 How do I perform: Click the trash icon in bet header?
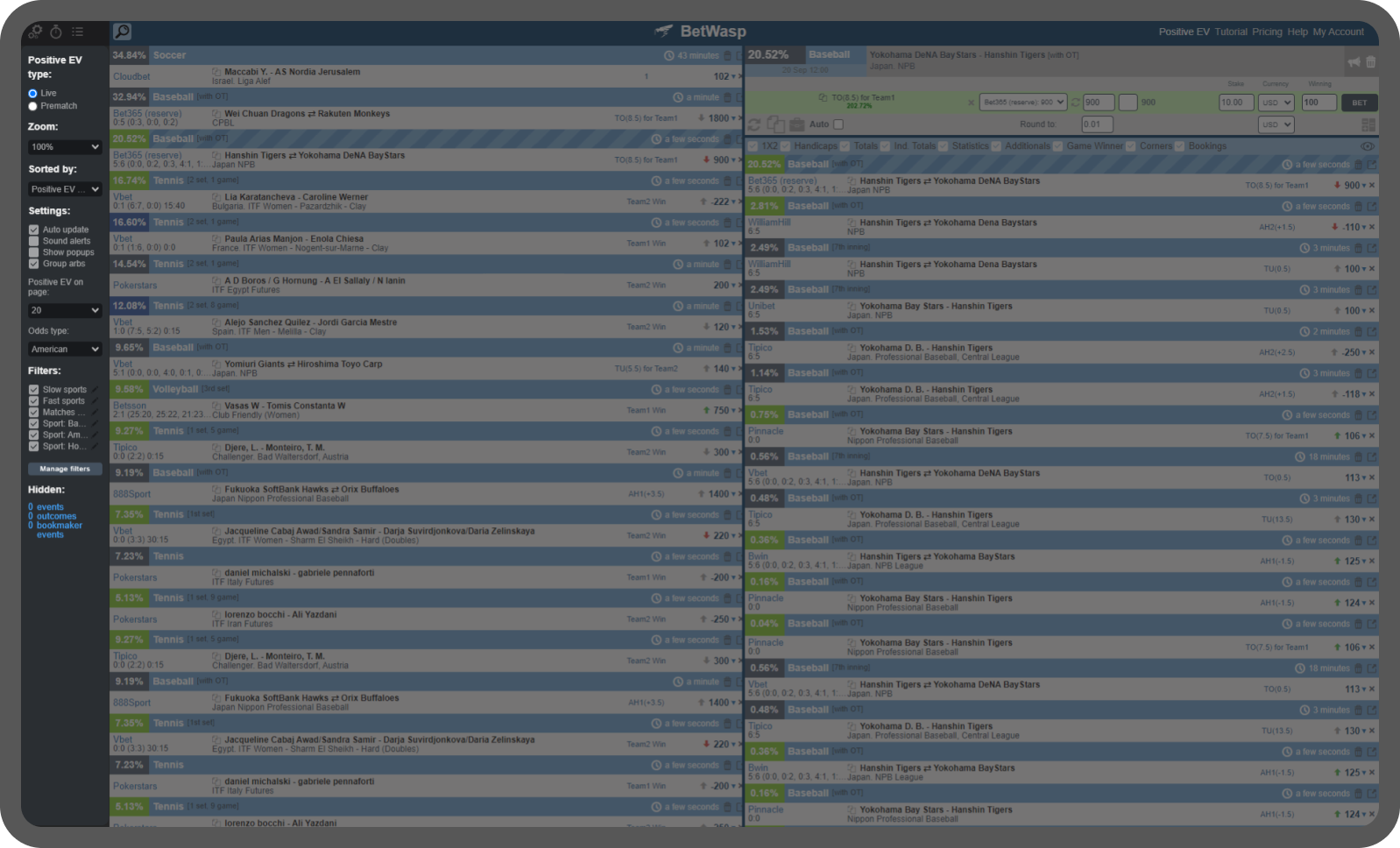click(x=1370, y=62)
